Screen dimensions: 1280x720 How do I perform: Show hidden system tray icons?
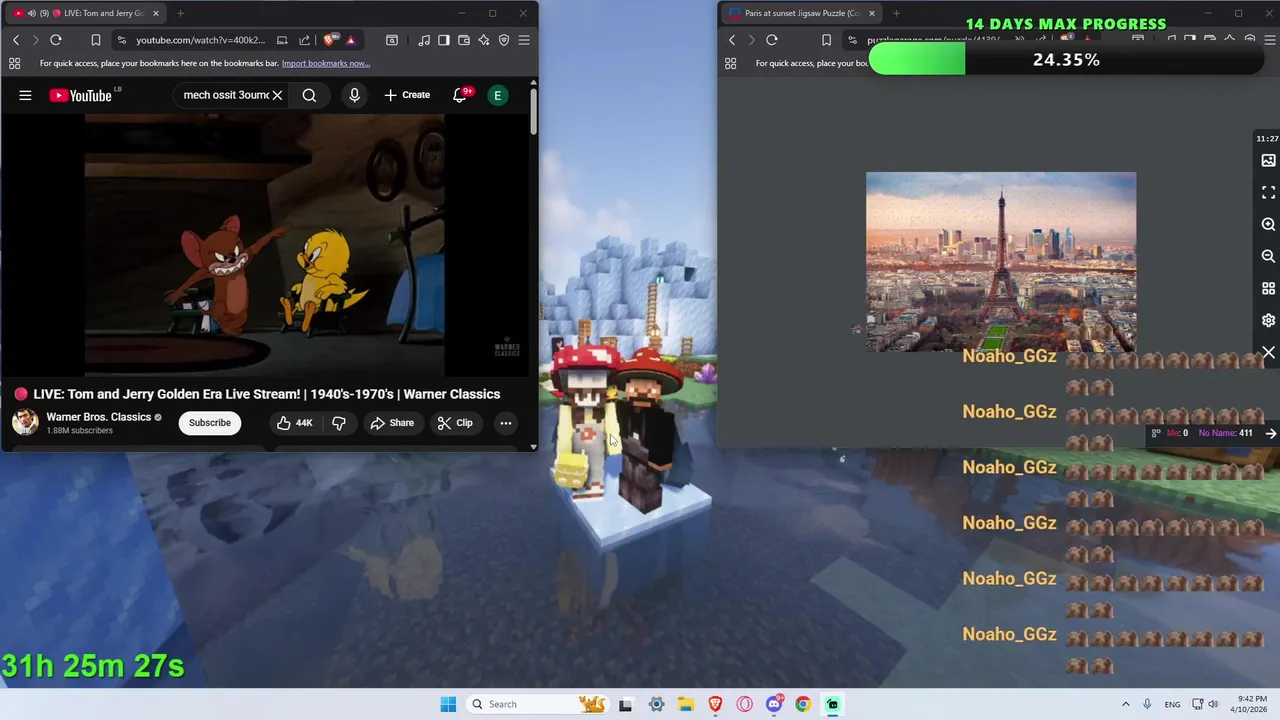[1125, 704]
